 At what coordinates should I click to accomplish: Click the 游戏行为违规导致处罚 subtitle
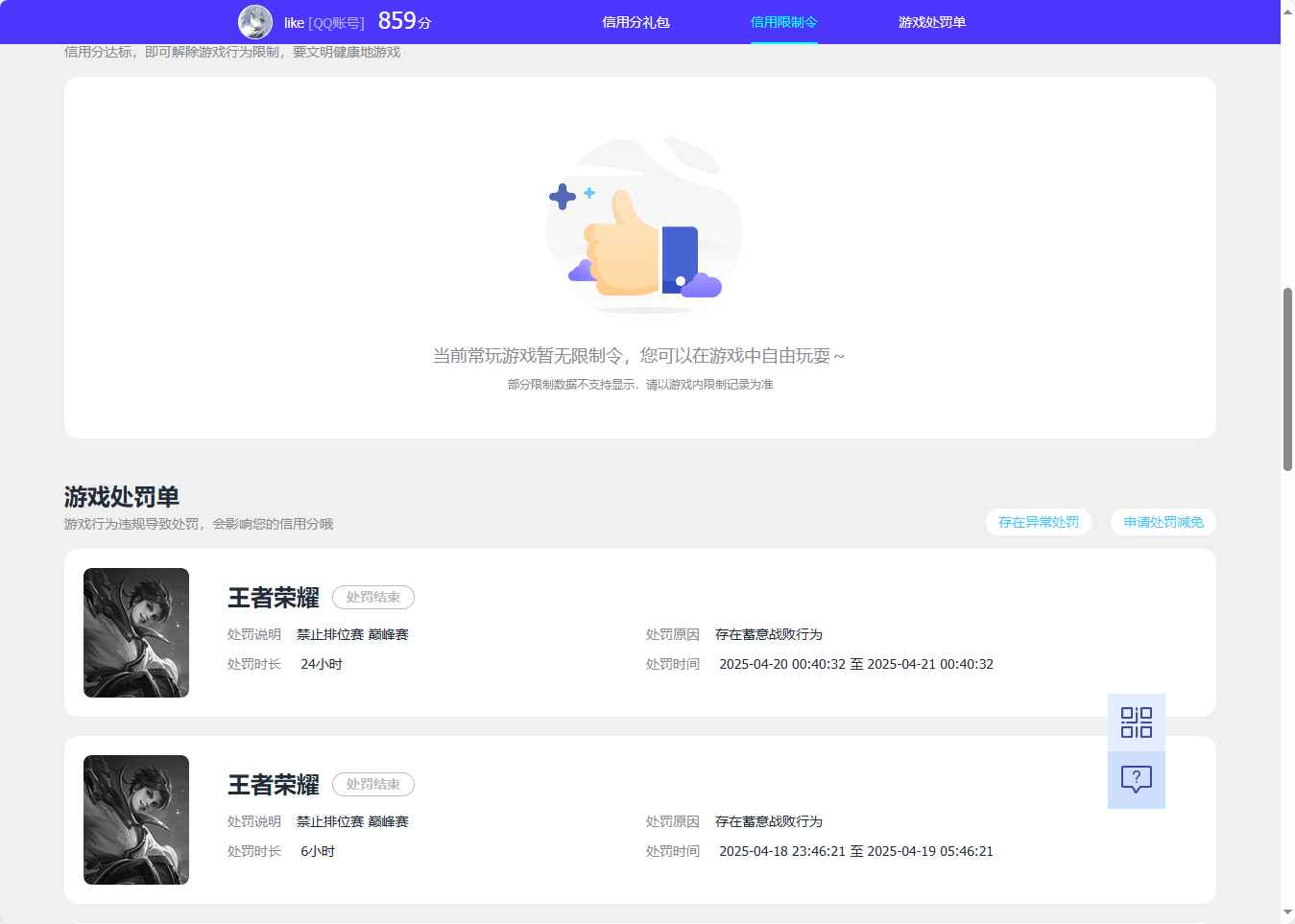click(x=199, y=524)
